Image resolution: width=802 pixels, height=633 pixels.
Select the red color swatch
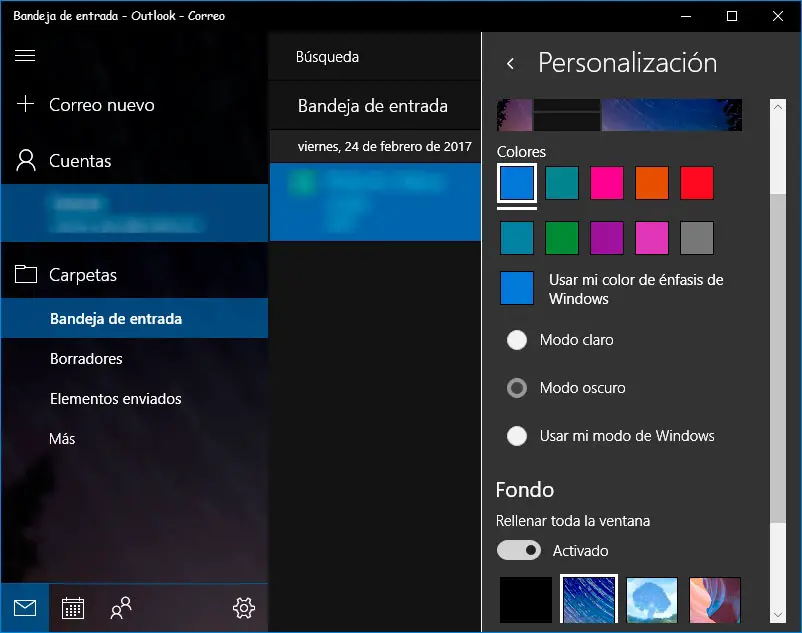click(x=697, y=183)
